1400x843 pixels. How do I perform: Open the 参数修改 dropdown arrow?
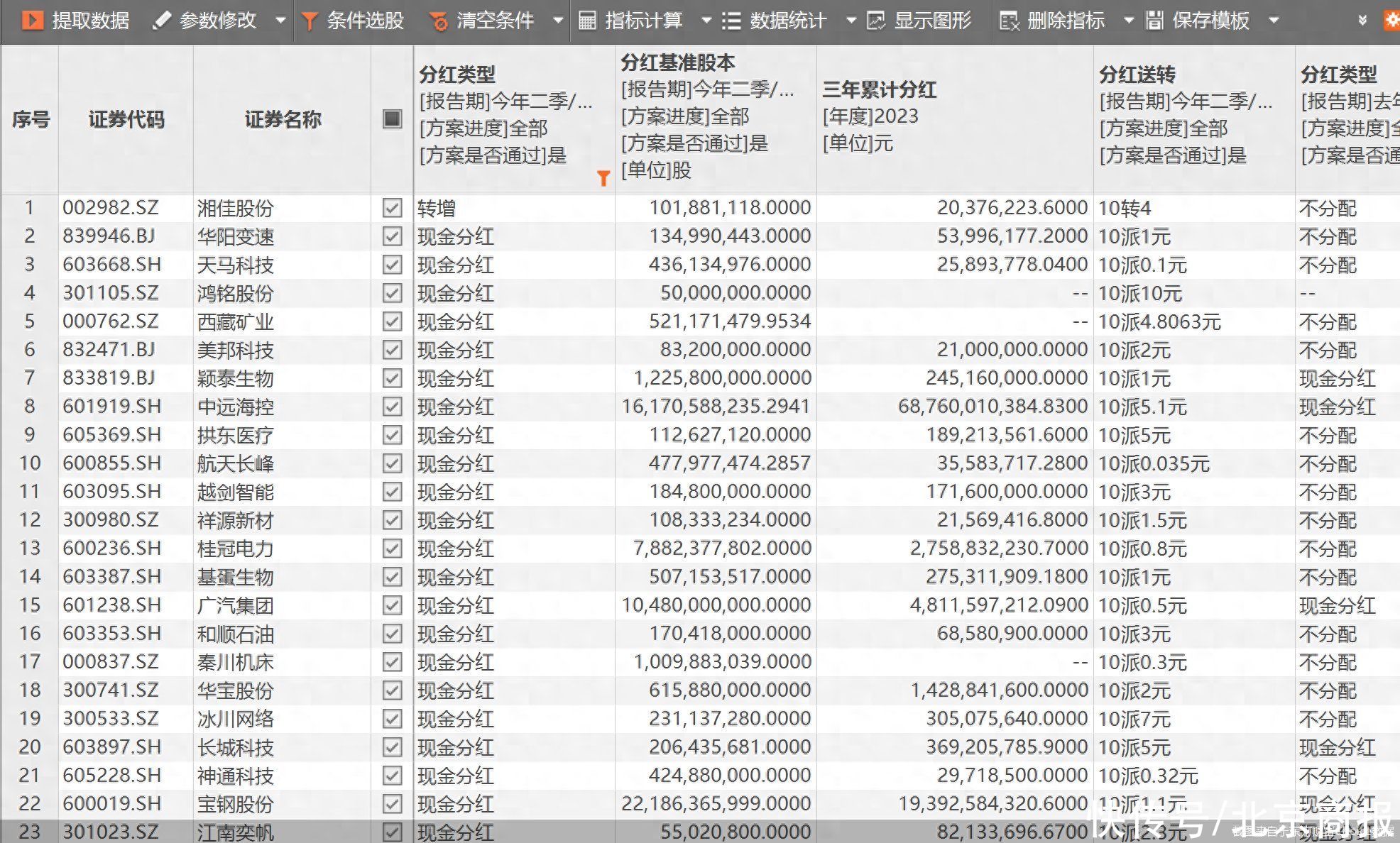(280, 21)
